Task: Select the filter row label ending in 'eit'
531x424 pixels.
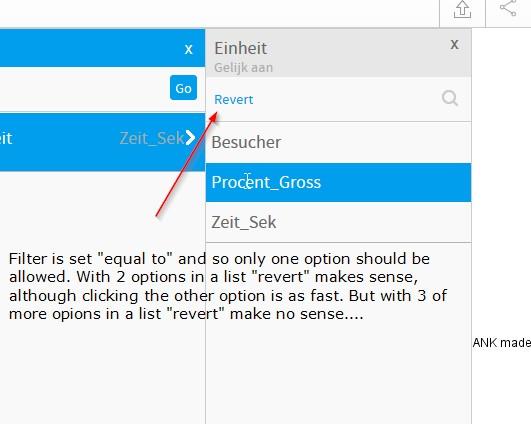Action: tap(6, 138)
